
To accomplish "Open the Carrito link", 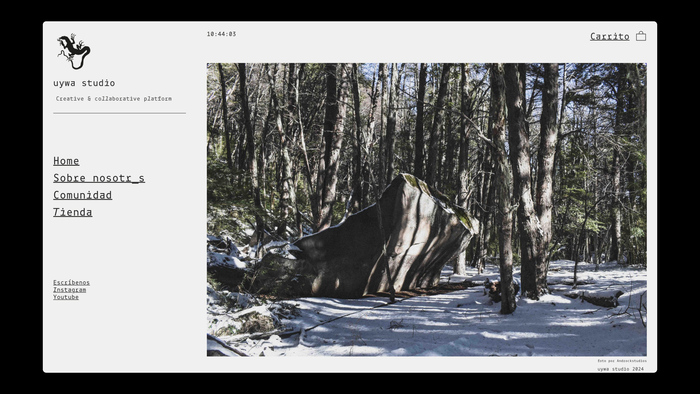I will (609, 37).
